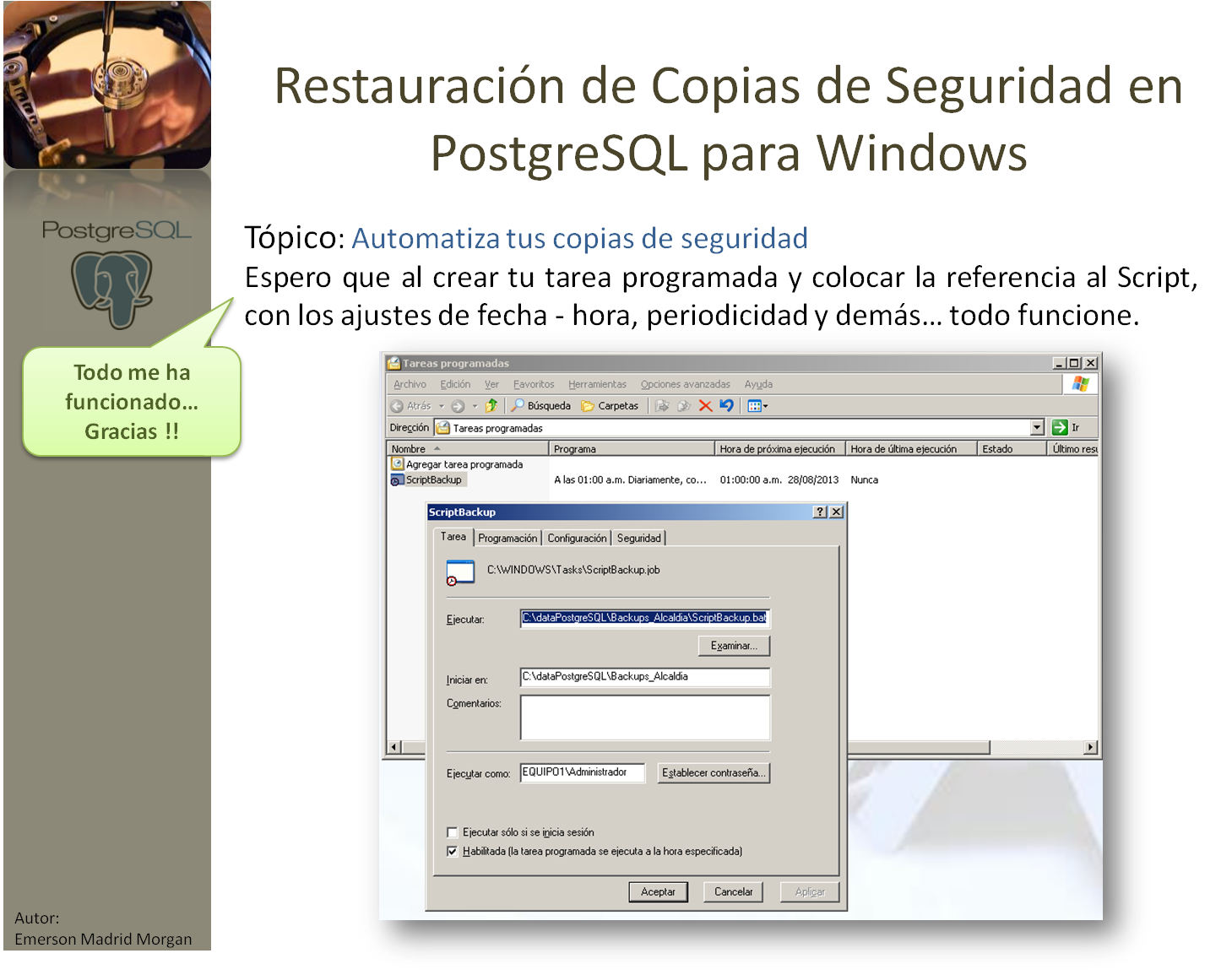Image resolution: width=1232 pixels, height=975 pixels.
Task: Sort by the Nombre column header
Action: pos(467,449)
